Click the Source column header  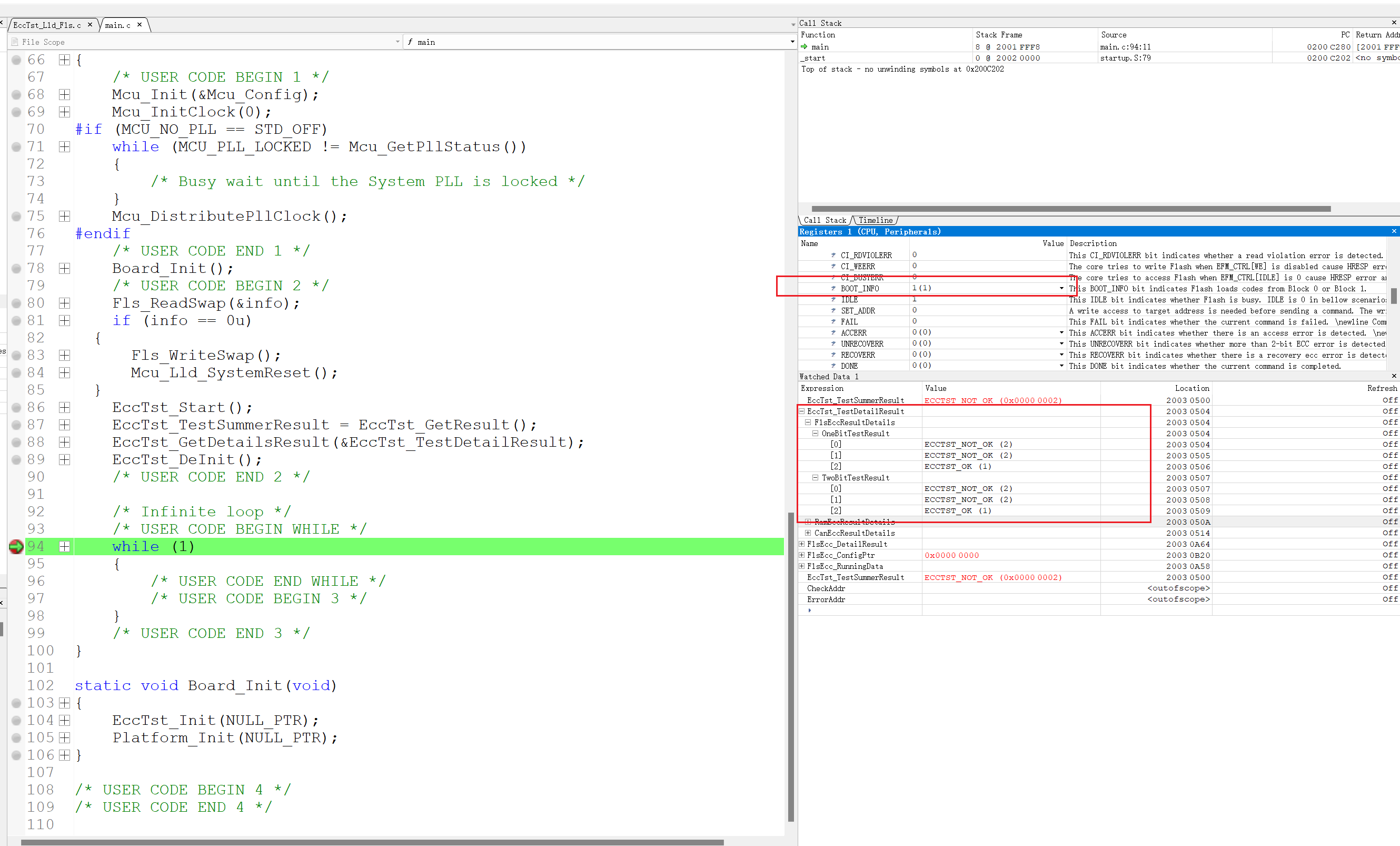[1114, 35]
